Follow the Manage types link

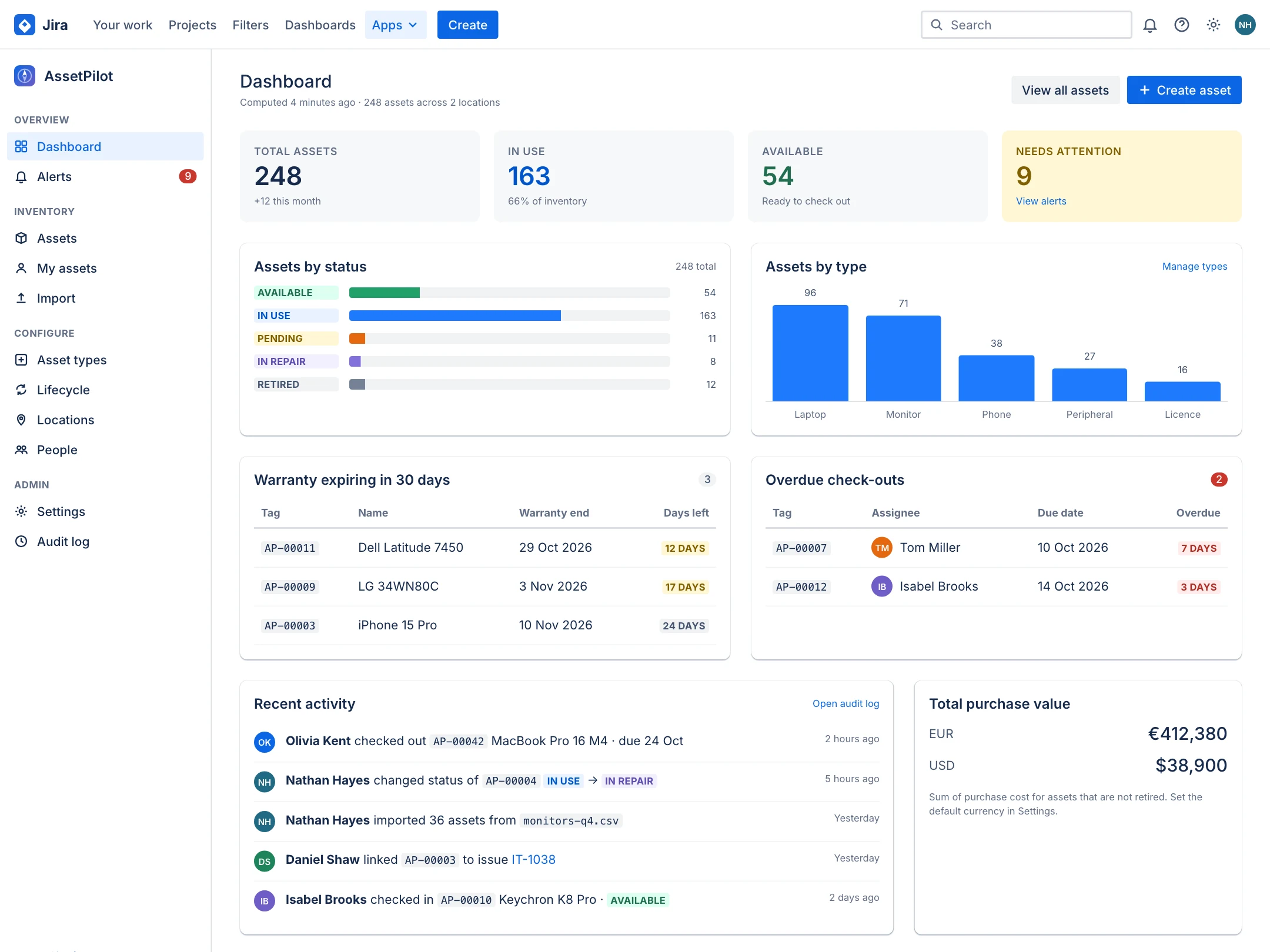tap(1195, 266)
